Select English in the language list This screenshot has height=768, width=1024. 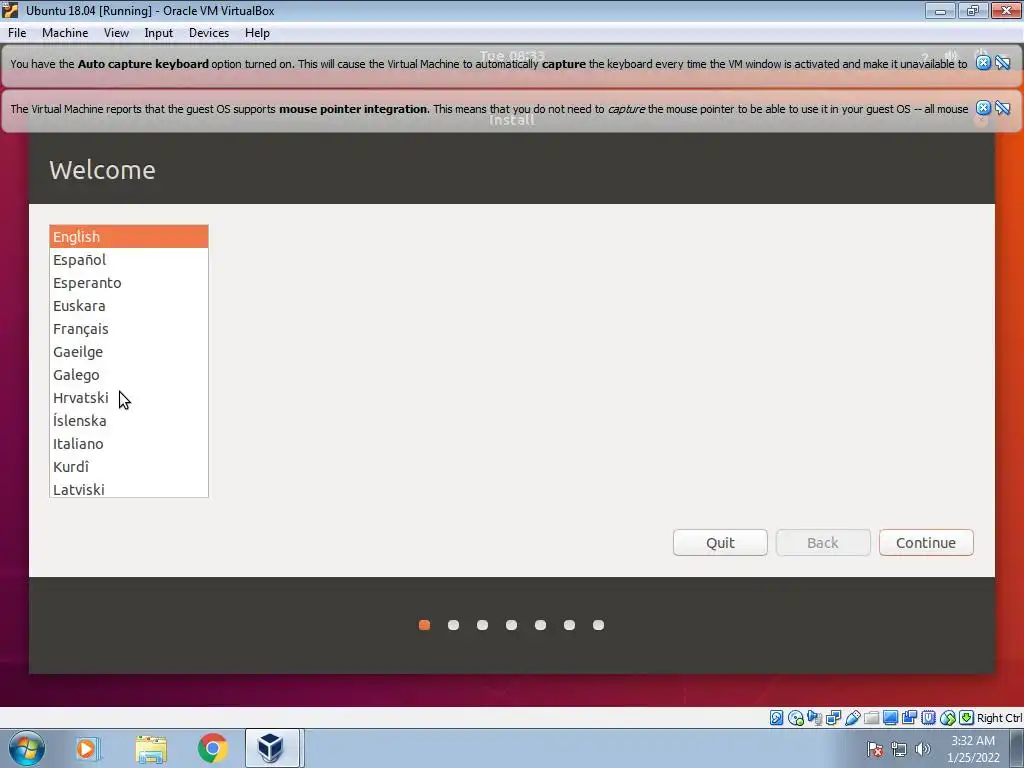coord(129,236)
